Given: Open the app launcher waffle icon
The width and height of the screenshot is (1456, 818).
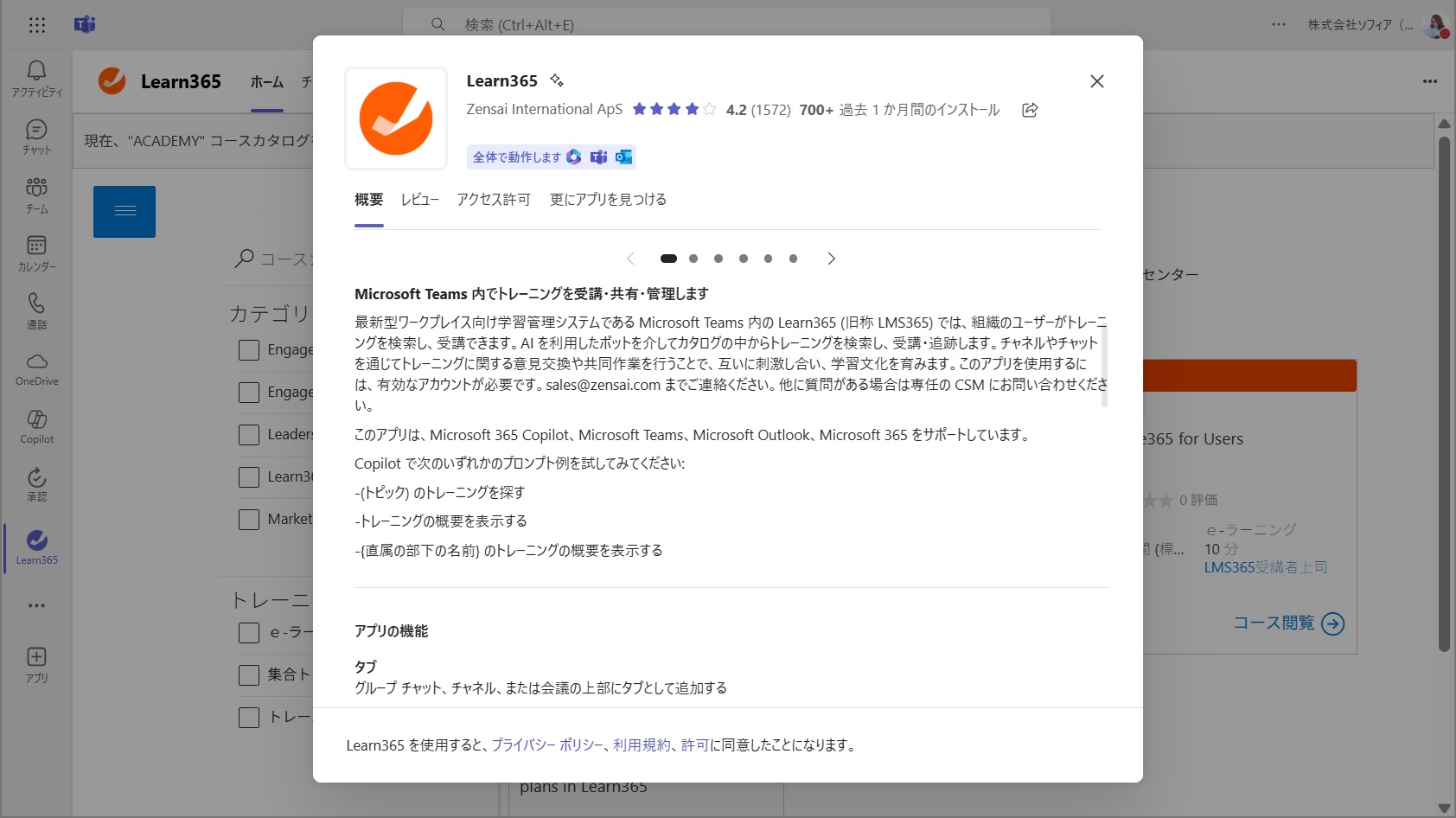Looking at the screenshot, I should point(36,25).
